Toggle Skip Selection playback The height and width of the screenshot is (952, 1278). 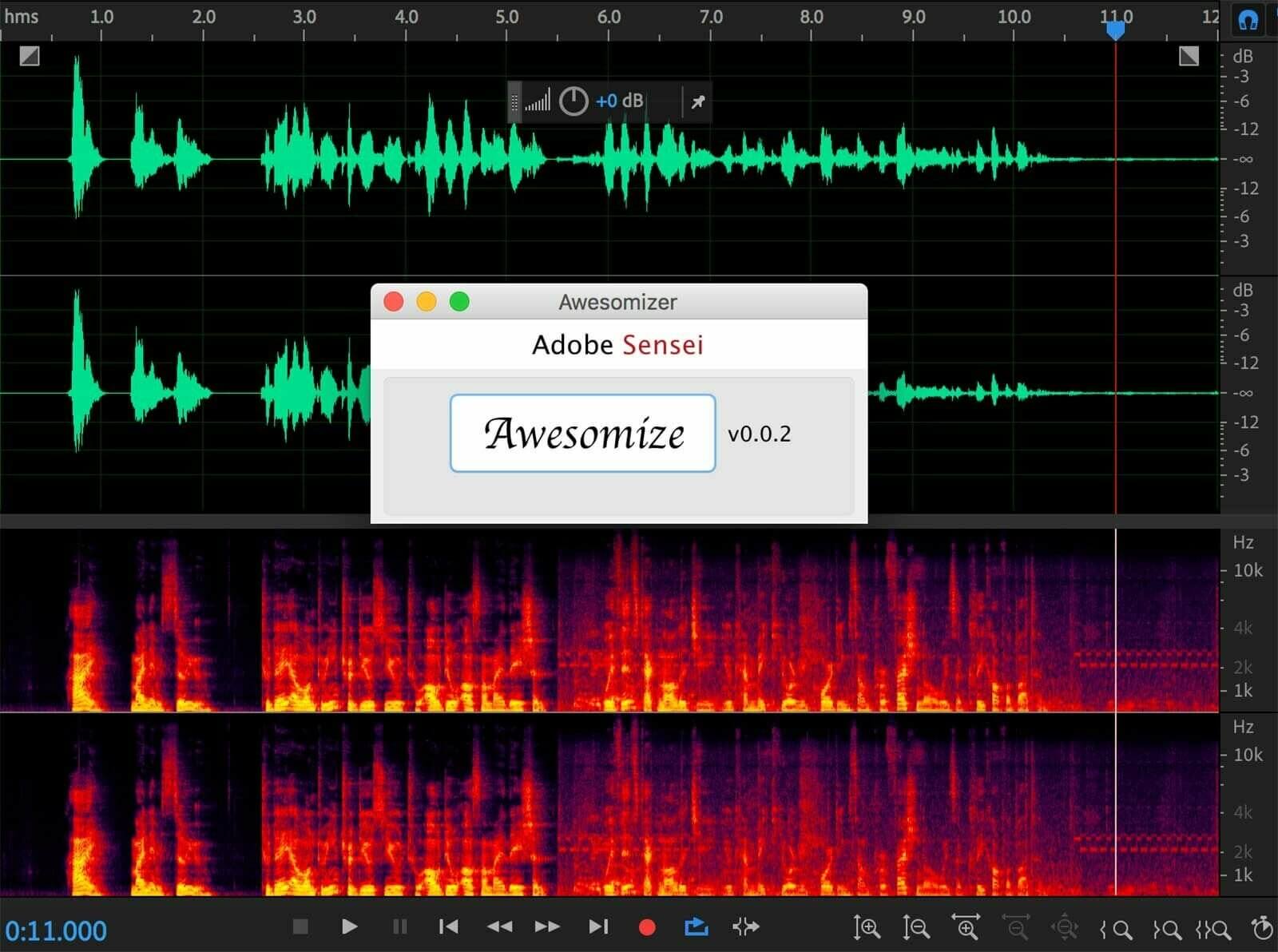pyautogui.click(x=745, y=927)
